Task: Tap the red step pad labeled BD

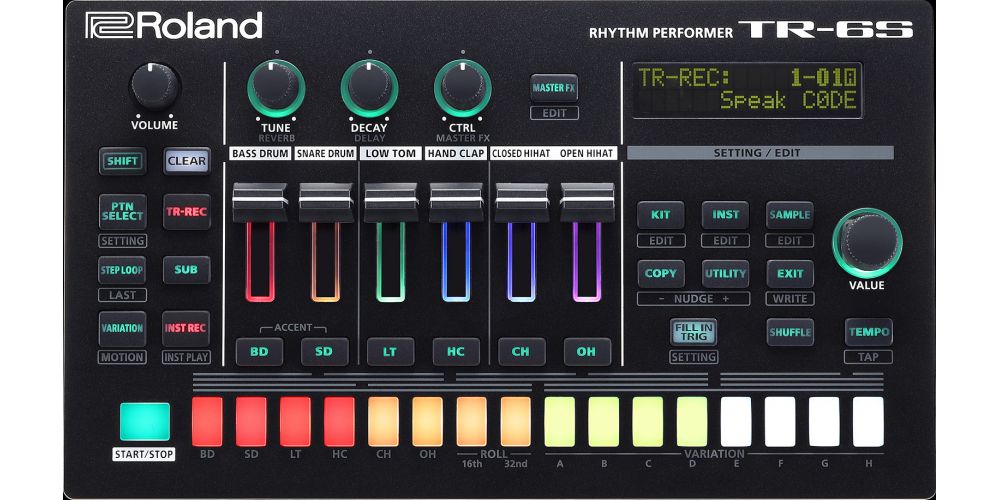Action: (207, 422)
